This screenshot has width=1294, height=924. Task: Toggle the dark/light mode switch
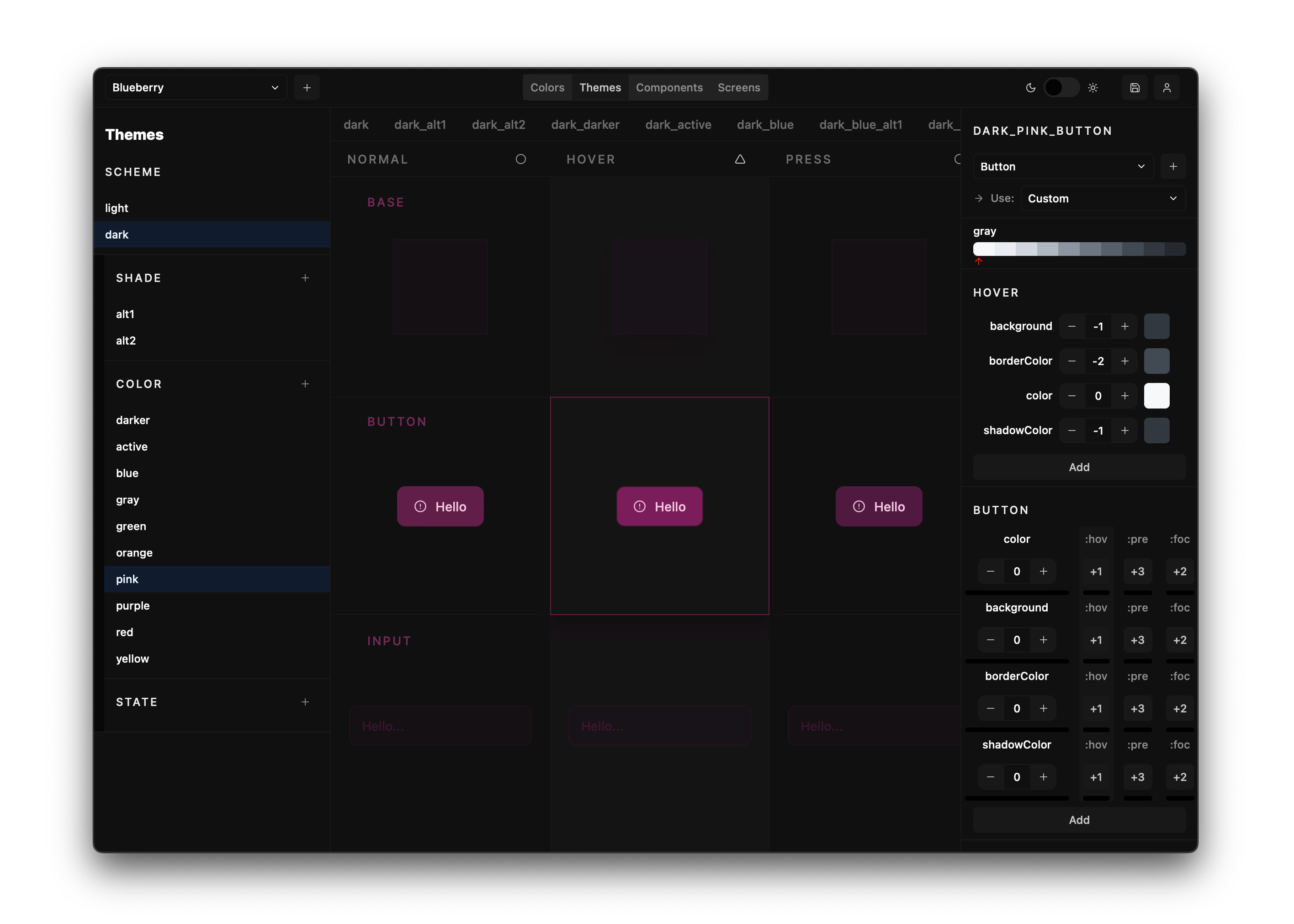click(1061, 88)
